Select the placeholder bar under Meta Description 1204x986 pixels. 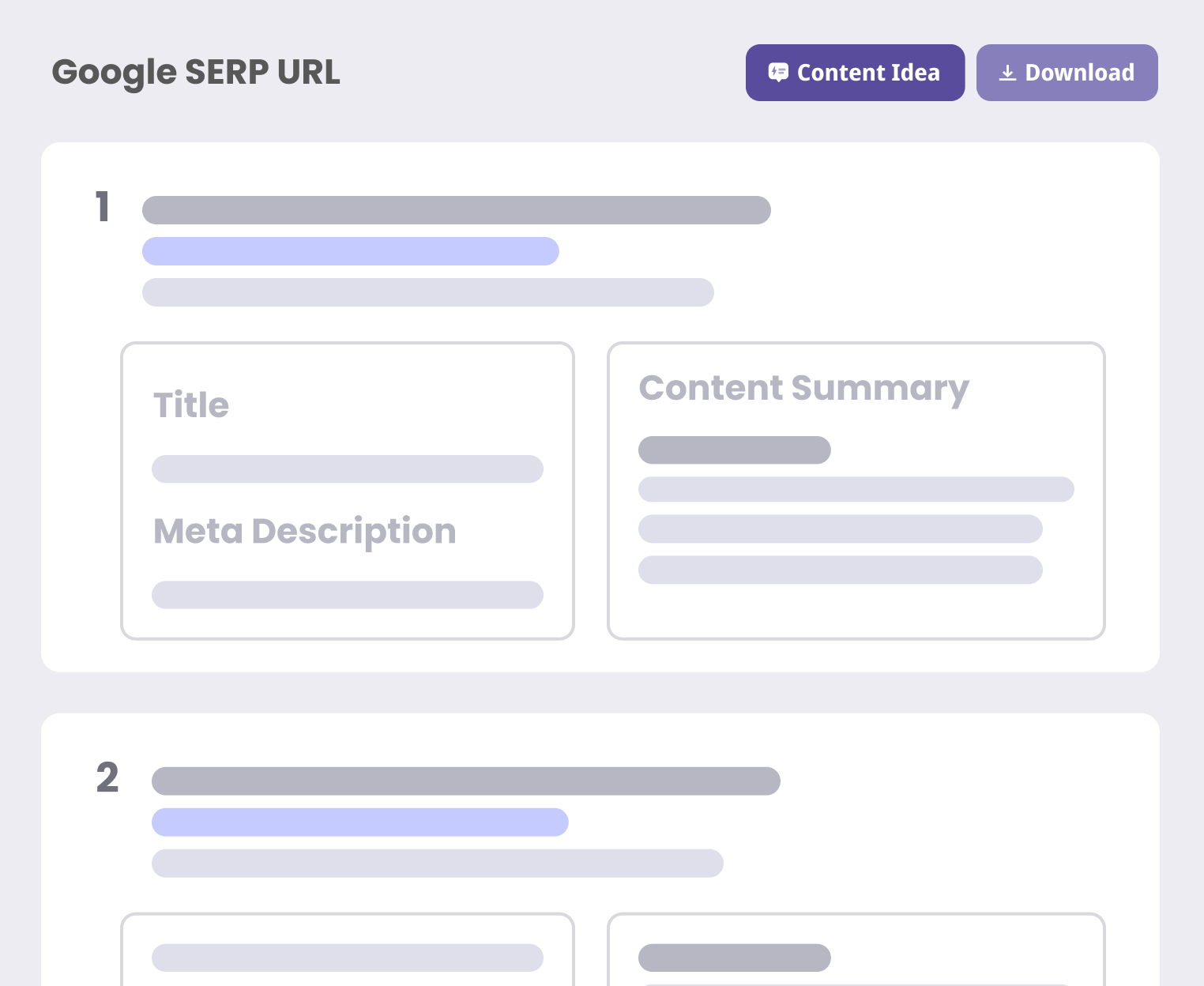point(347,595)
